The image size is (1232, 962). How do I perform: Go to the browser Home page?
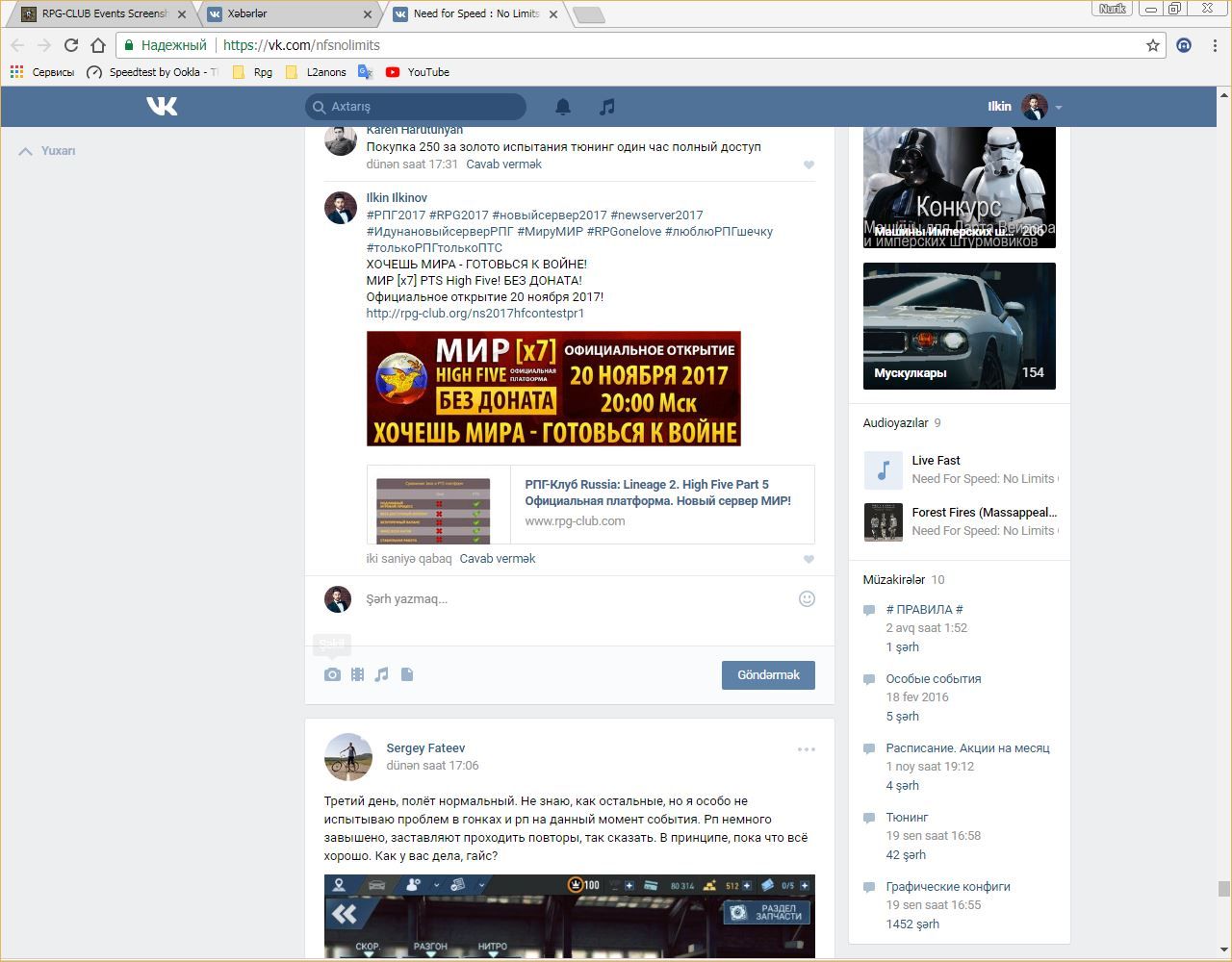pyautogui.click(x=98, y=45)
